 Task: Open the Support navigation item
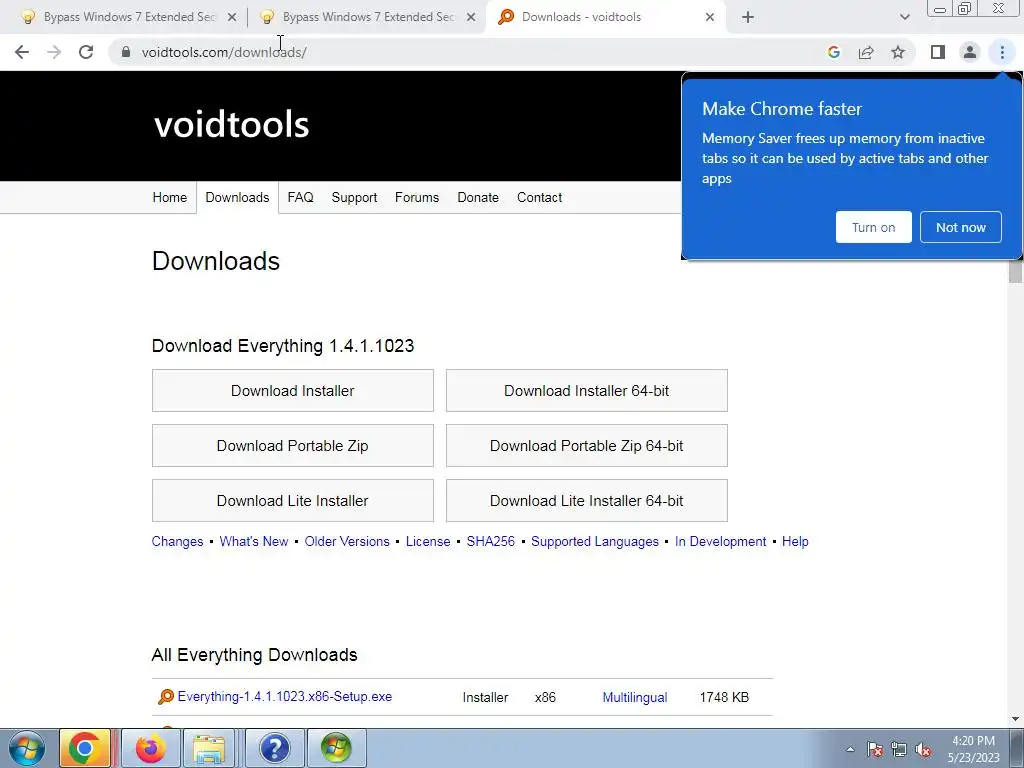[x=354, y=197]
